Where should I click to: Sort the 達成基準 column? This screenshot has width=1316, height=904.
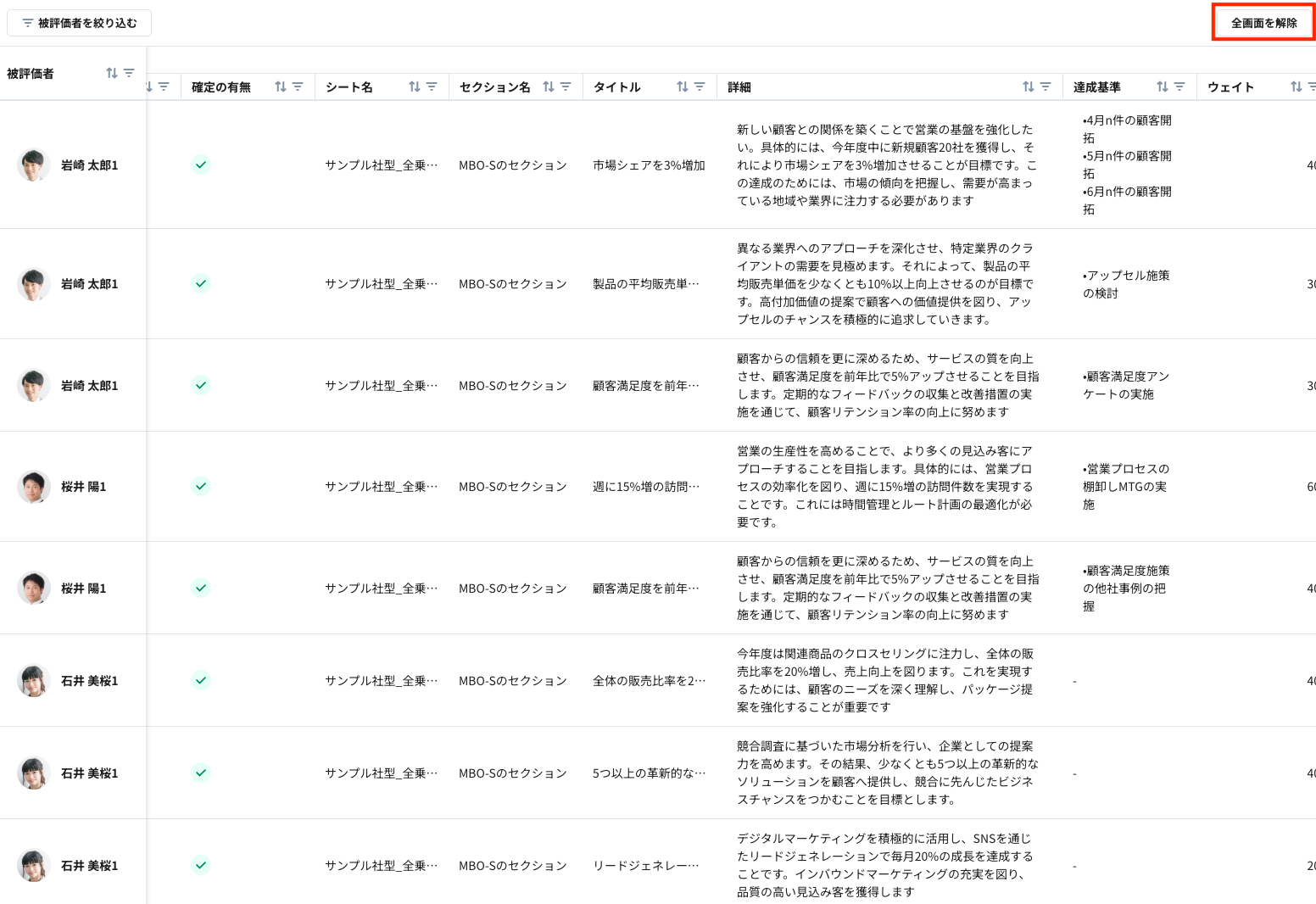click(x=1163, y=87)
